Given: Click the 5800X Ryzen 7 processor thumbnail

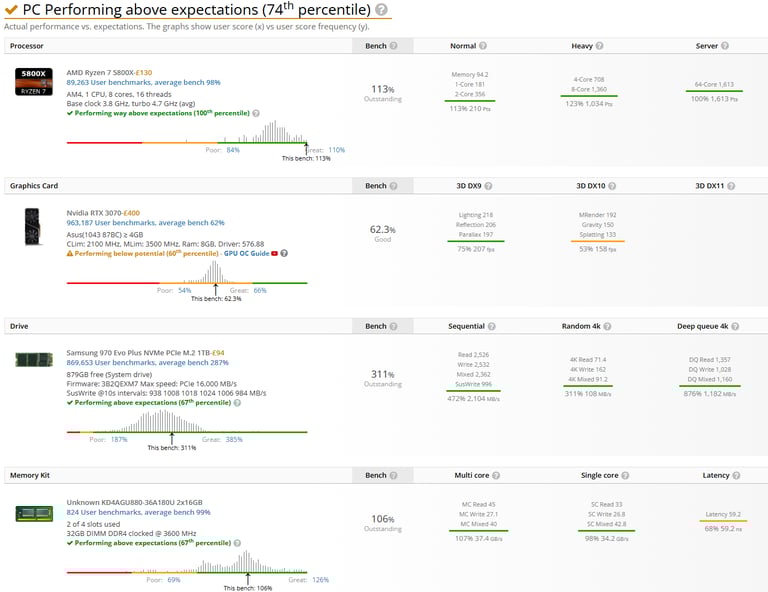Looking at the screenshot, I should pos(33,81).
